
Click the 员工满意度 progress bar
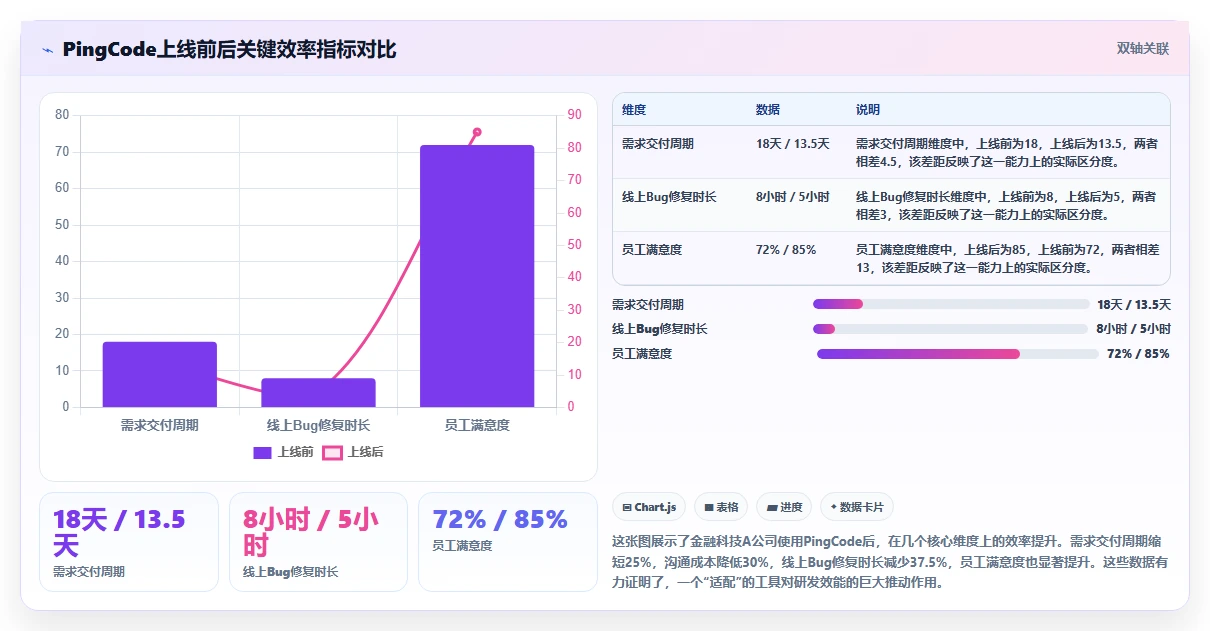958,354
